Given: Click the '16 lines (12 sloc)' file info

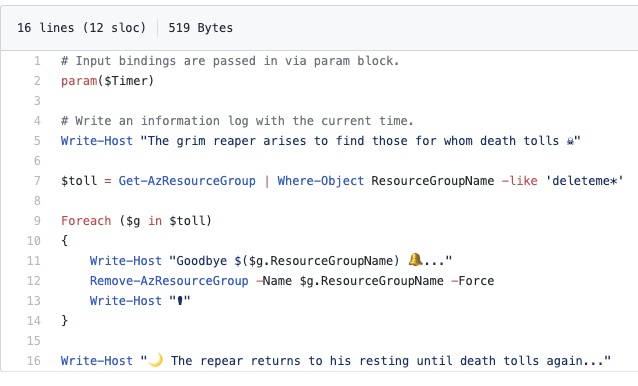Looking at the screenshot, I should (81, 28).
